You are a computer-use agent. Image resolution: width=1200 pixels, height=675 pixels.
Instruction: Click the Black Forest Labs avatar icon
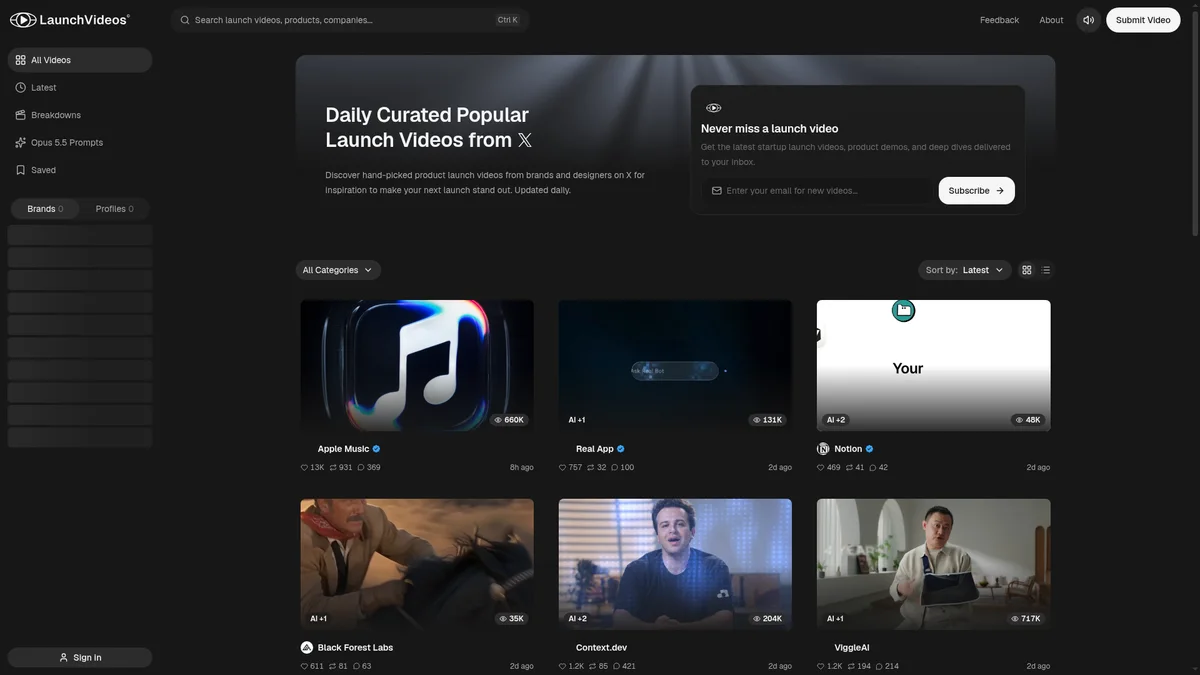click(307, 647)
